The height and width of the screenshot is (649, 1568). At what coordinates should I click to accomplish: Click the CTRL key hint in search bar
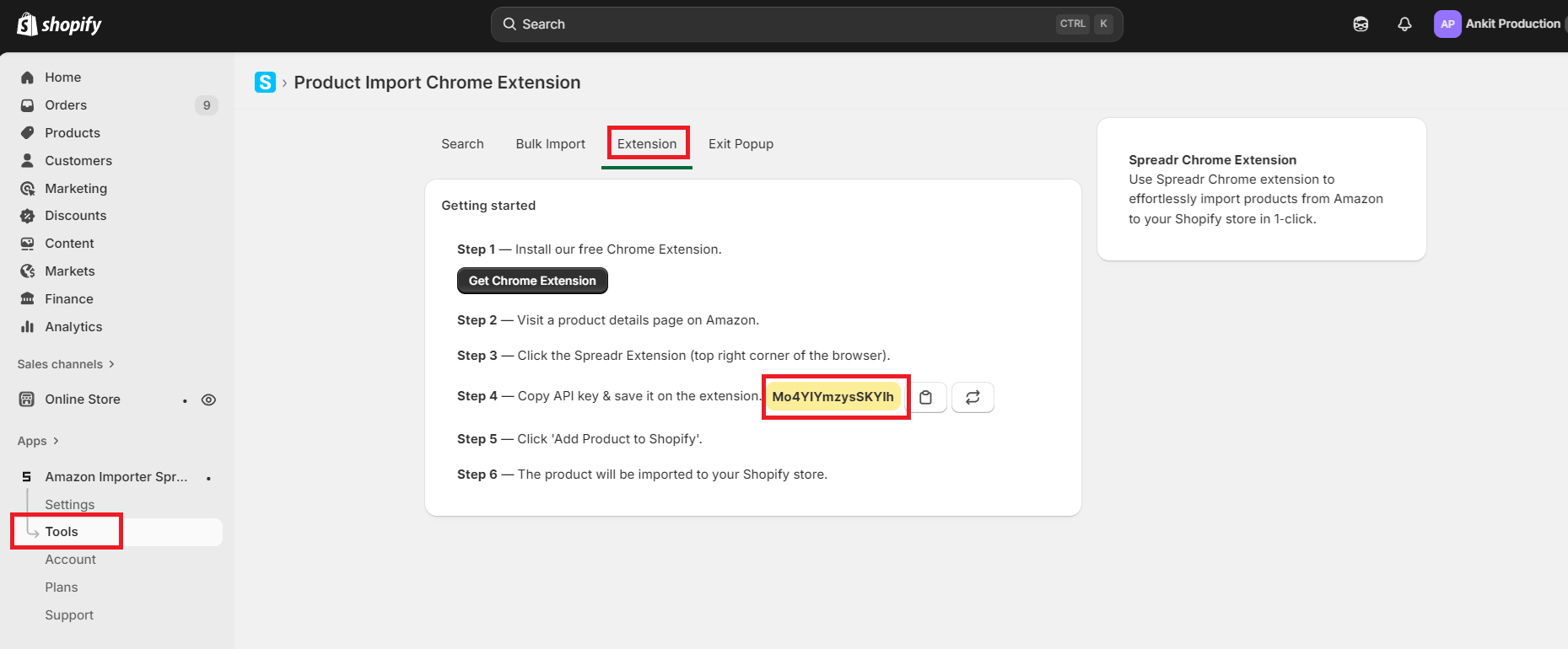(1073, 24)
